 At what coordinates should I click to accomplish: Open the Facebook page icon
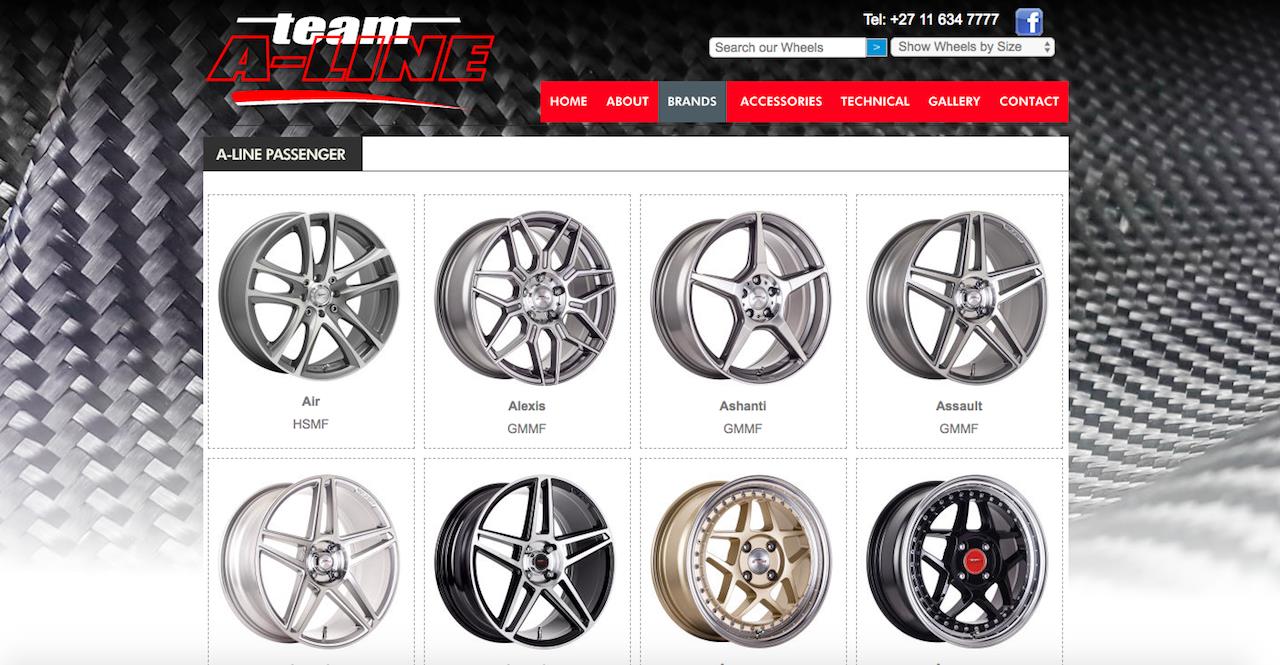click(x=1029, y=21)
